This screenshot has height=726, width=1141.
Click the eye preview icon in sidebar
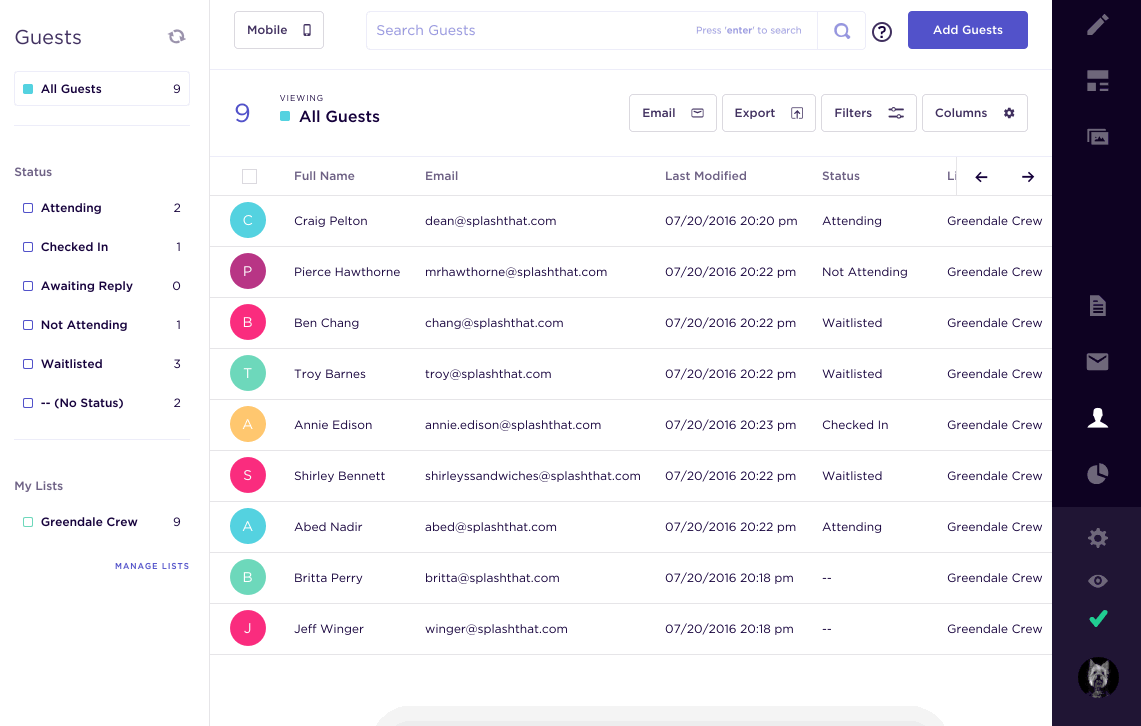pyautogui.click(x=1097, y=581)
